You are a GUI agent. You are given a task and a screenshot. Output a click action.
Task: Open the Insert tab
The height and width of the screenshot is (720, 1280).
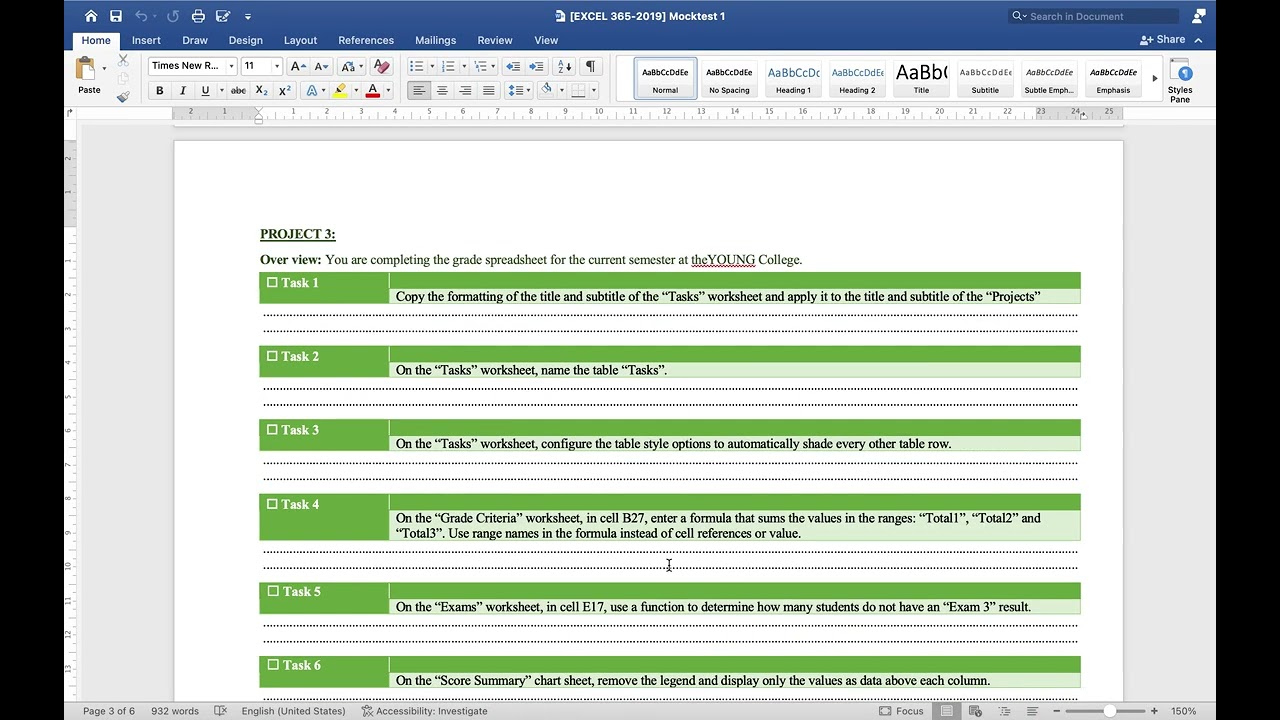[x=146, y=40]
